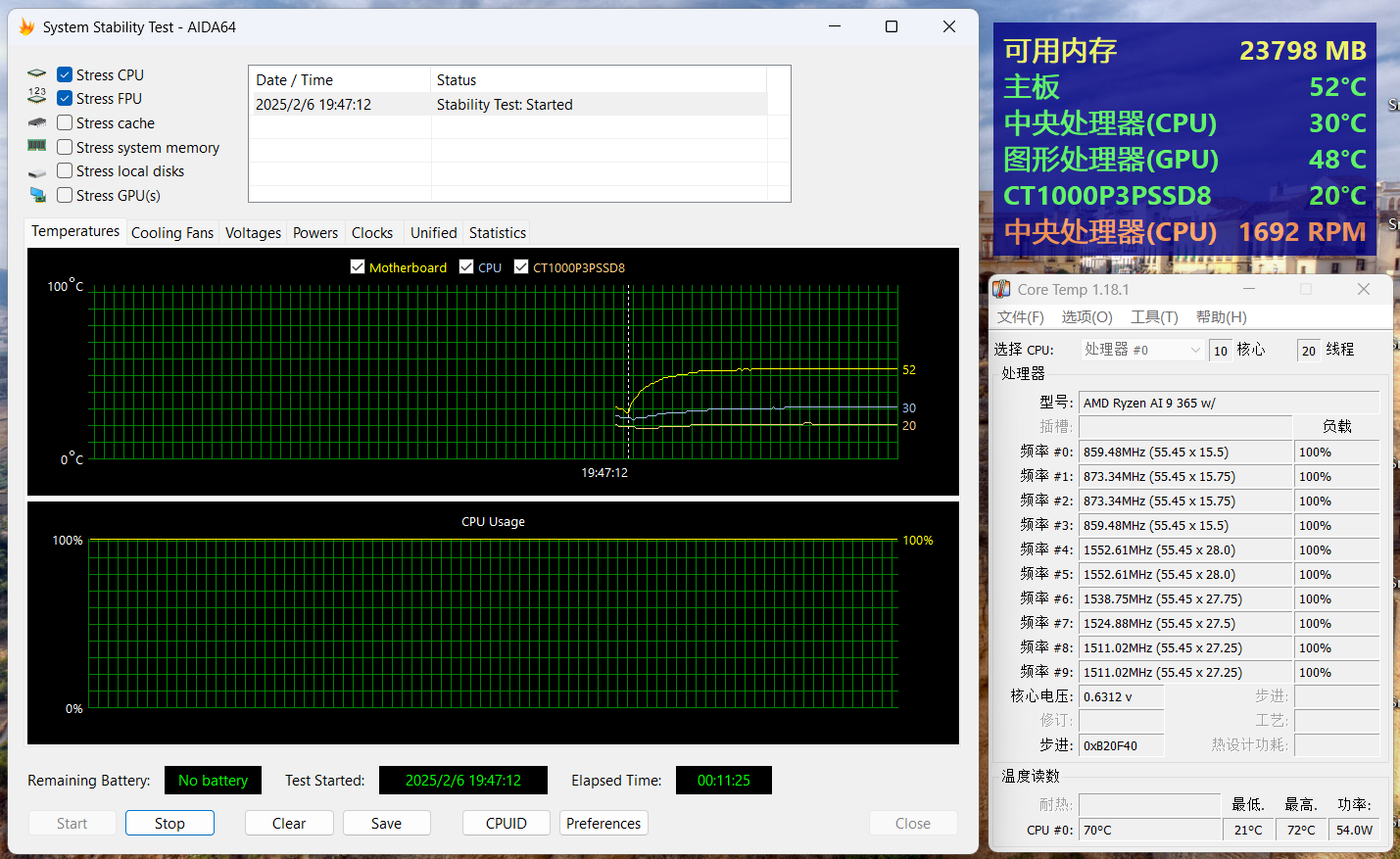Click the CPU chip icon beside Stress CPU
This screenshot has width=1400, height=859.
tap(37, 73)
